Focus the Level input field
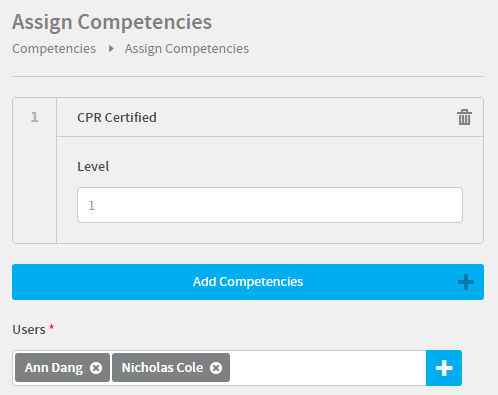The height and width of the screenshot is (395, 498). 270,205
